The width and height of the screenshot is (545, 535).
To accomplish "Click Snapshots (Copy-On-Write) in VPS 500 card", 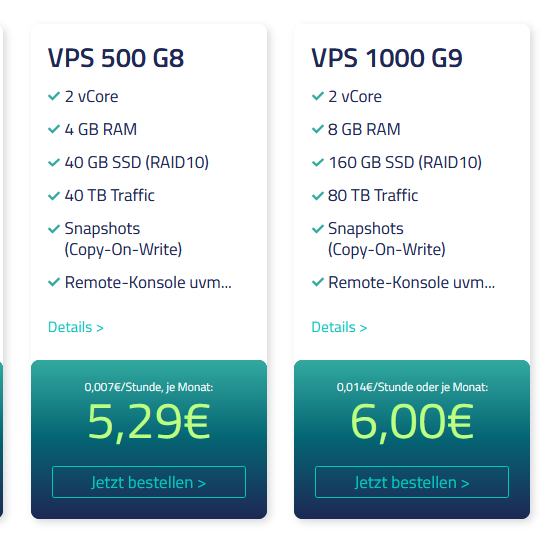I will (x=123, y=239).
